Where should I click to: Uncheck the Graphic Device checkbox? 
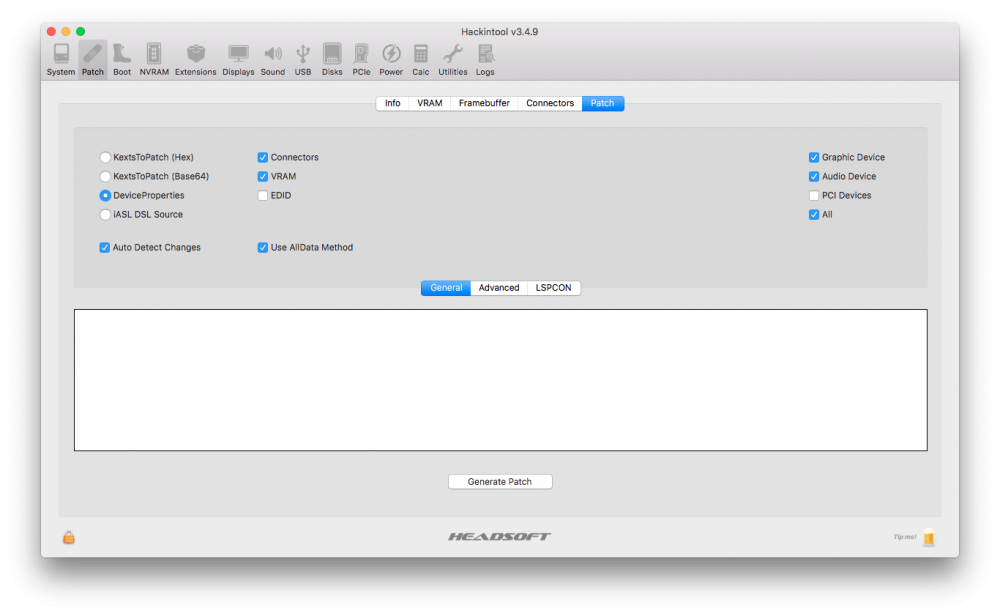(x=814, y=157)
